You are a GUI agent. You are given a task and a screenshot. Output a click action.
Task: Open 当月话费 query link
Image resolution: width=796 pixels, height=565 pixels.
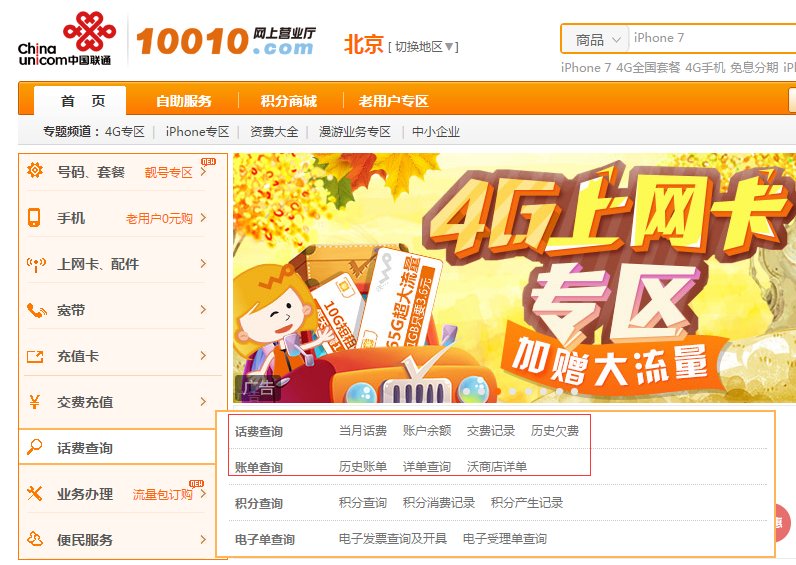tap(363, 431)
